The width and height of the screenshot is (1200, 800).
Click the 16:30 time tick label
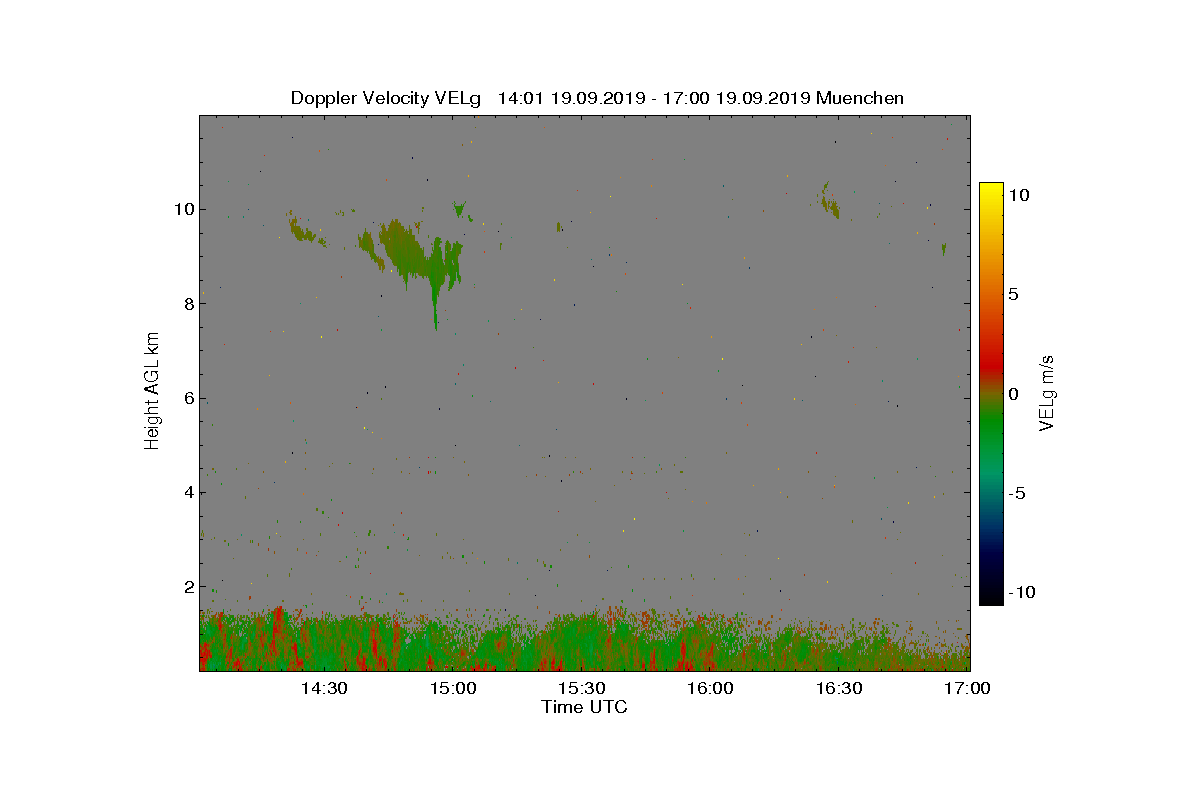coord(840,689)
